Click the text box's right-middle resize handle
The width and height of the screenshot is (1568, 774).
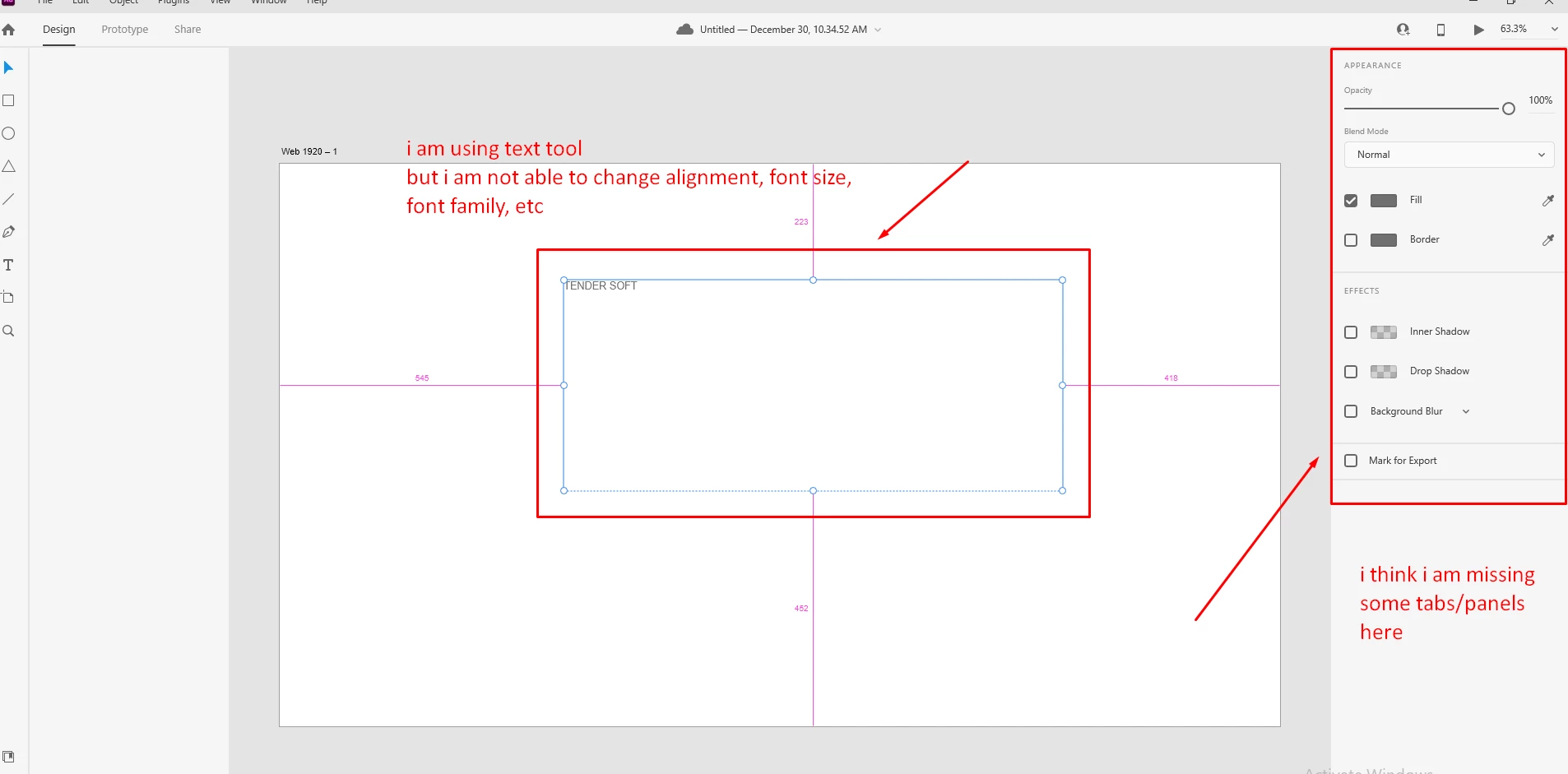(x=1062, y=385)
